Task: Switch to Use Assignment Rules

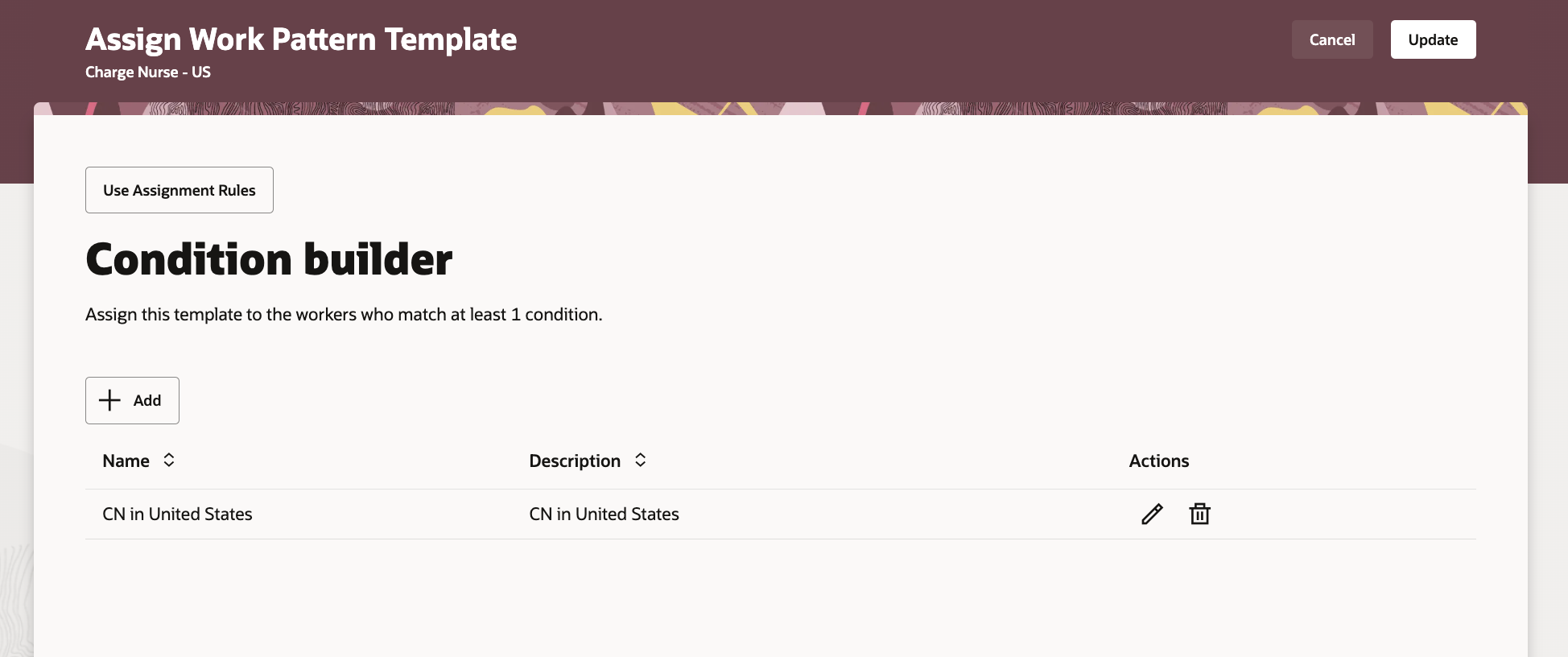Action: coord(179,190)
